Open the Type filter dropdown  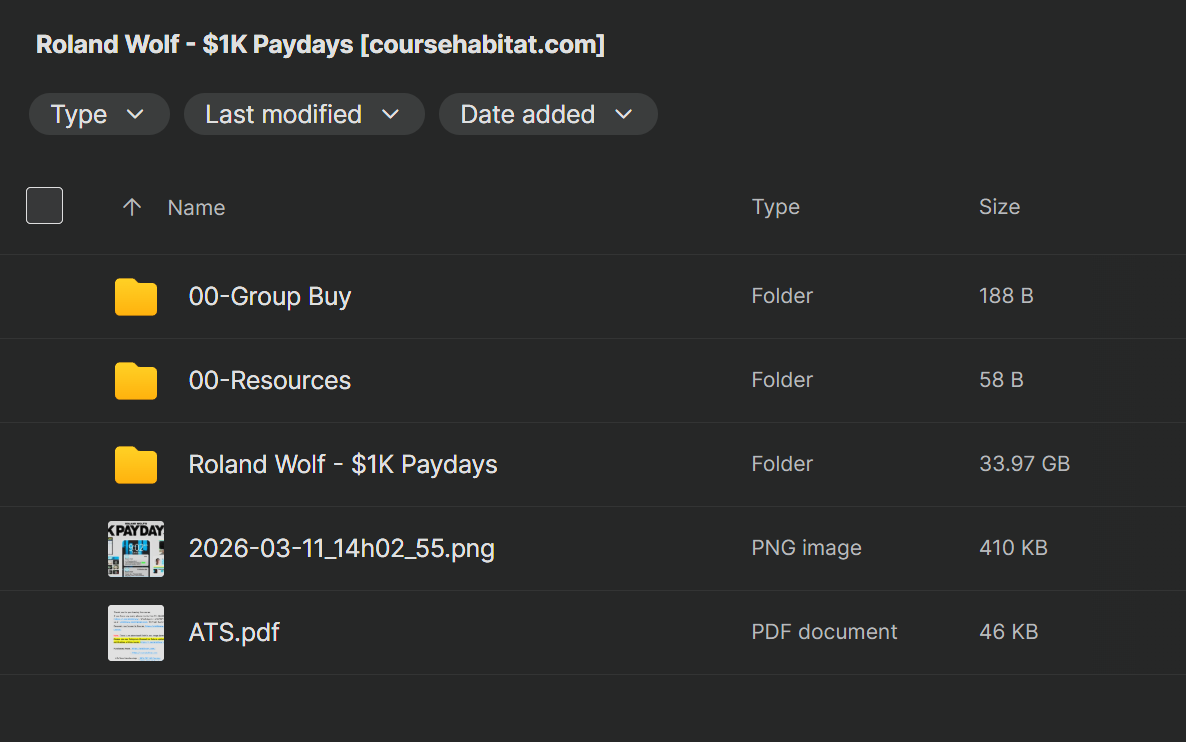click(x=99, y=114)
